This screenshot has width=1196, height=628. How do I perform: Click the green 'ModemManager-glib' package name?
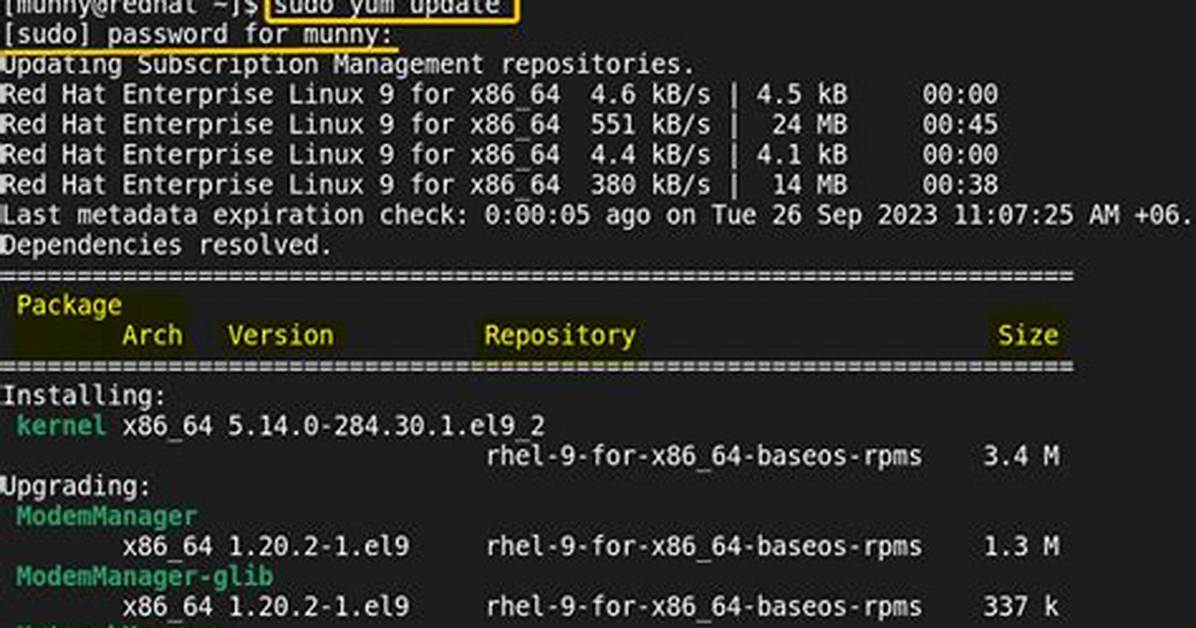(145, 577)
